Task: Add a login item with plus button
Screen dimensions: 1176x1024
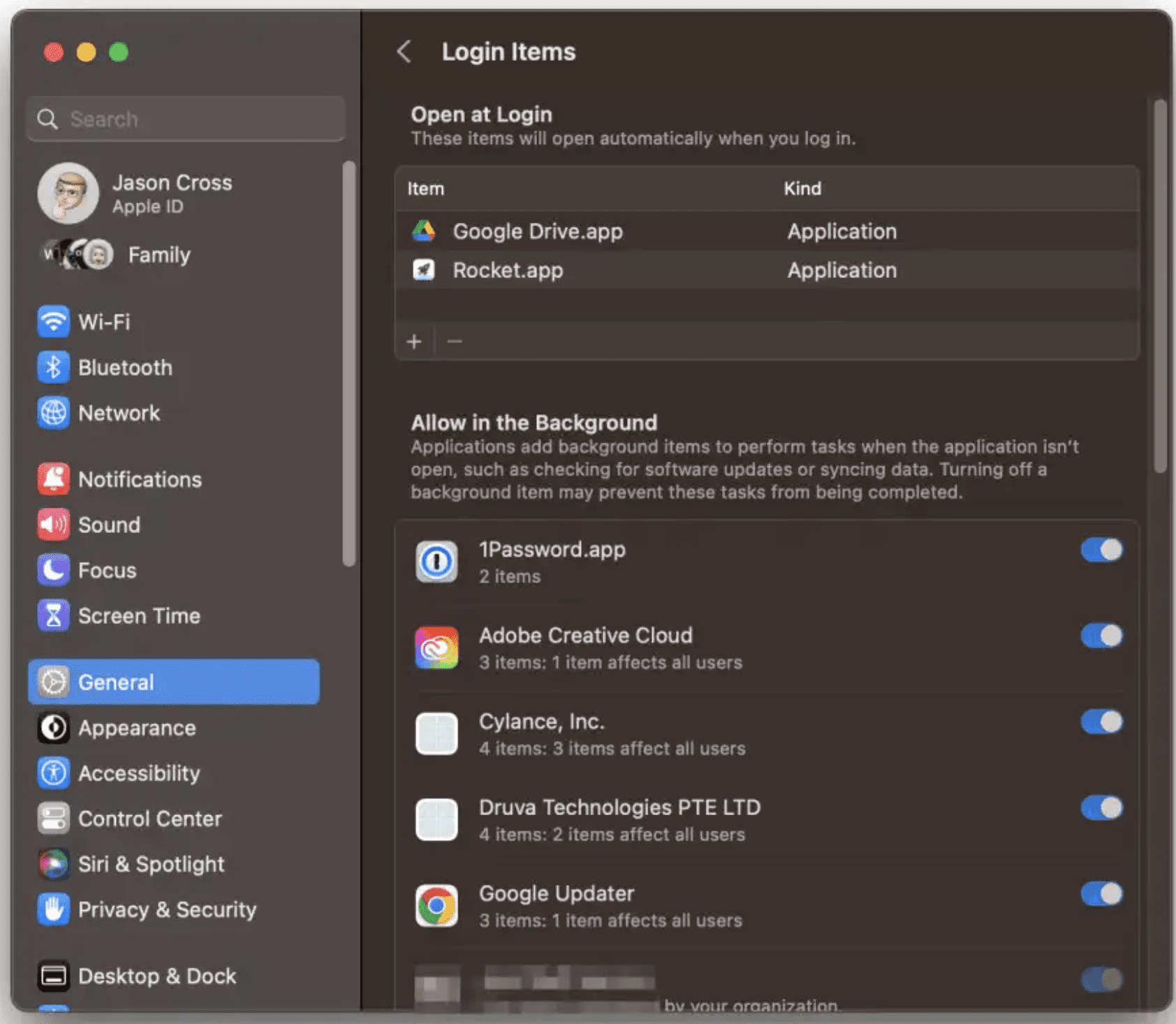Action: pos(414,342)
